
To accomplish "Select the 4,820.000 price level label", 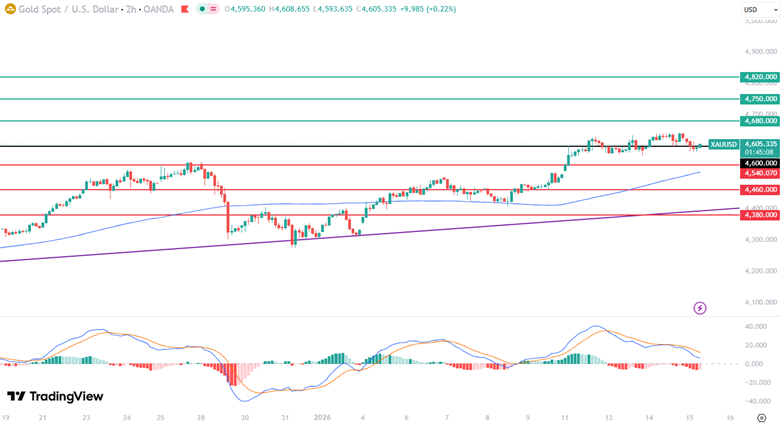I will [x=760, y=77].
